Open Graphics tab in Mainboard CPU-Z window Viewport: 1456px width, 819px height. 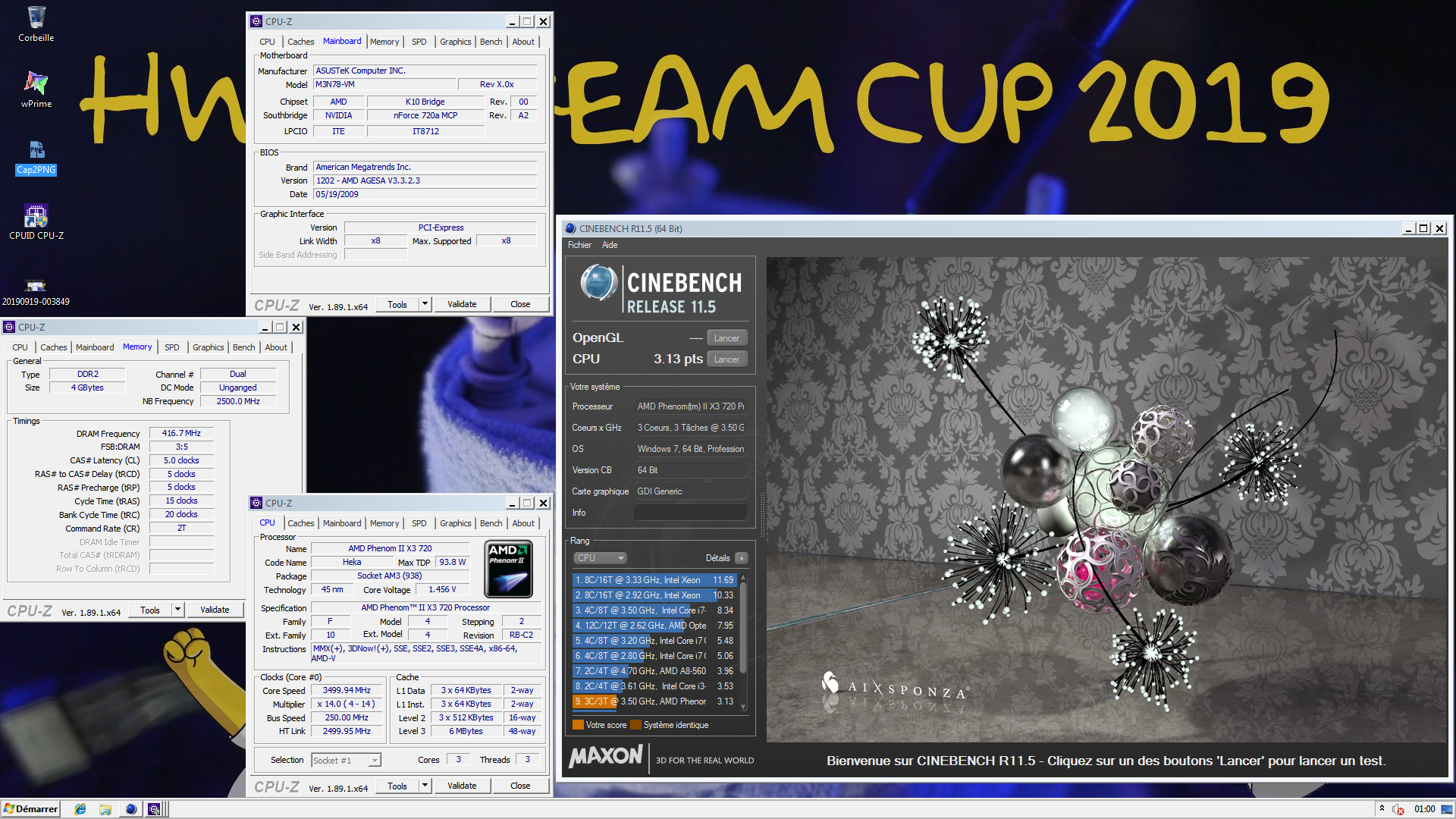point(455,42)
